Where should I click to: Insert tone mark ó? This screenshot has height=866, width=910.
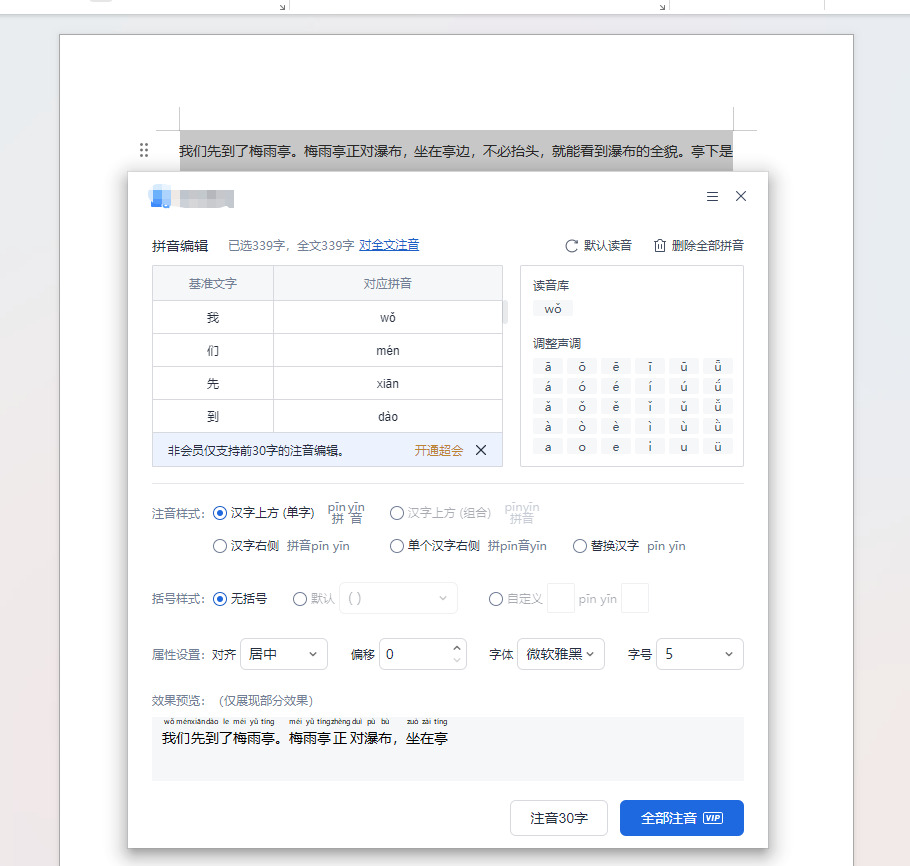tap(582, 387)
